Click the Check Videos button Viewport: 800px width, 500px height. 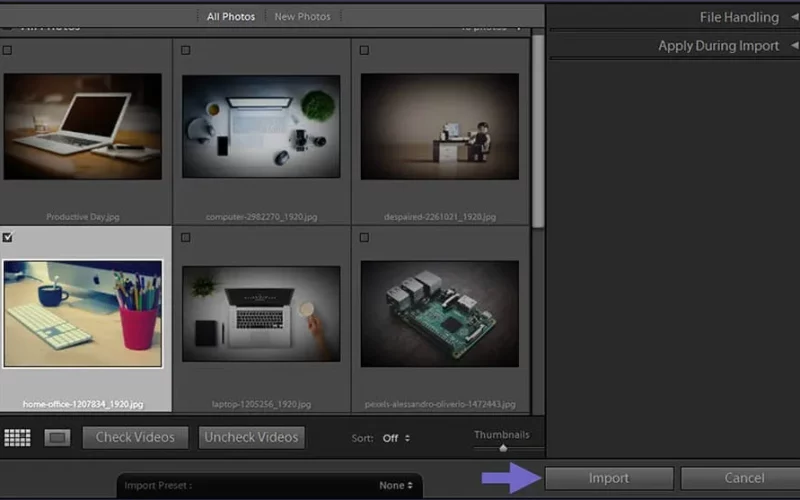point(135,438)
